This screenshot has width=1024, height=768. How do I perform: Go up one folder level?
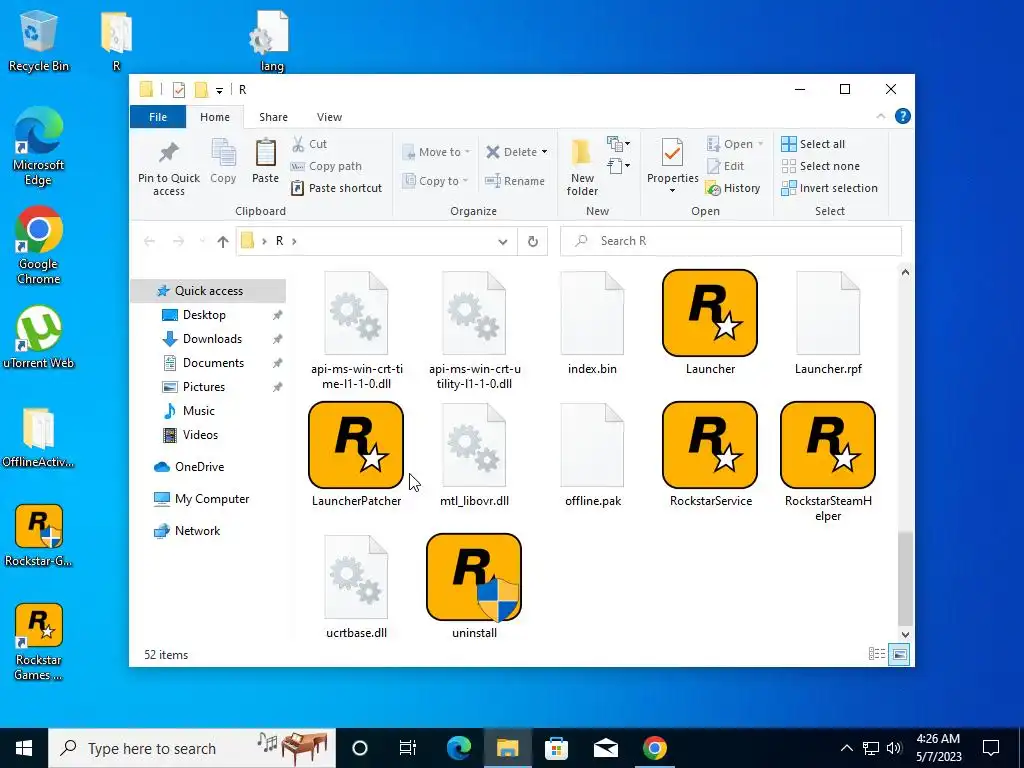coord(223,242)
